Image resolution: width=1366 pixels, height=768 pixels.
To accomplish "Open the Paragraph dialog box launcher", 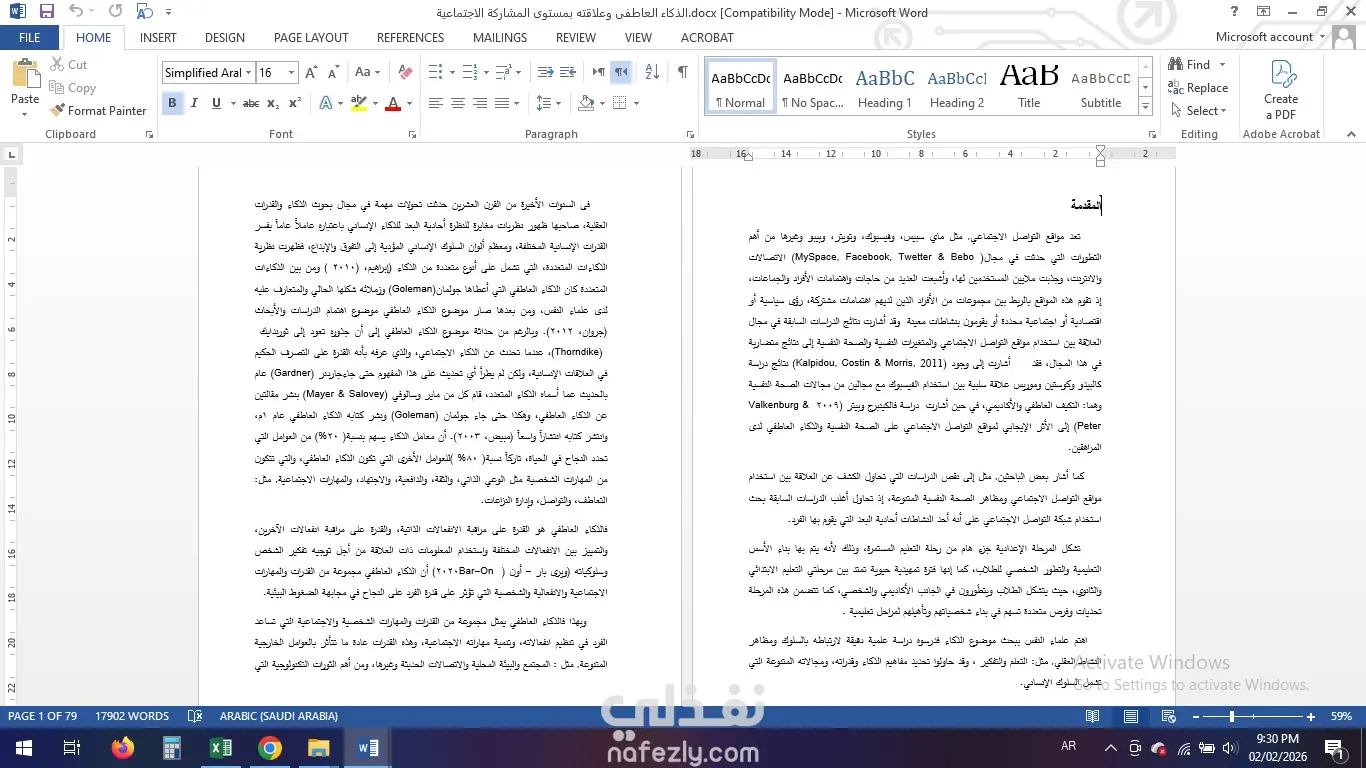I will pyautogui.click(x=692, y=134).
